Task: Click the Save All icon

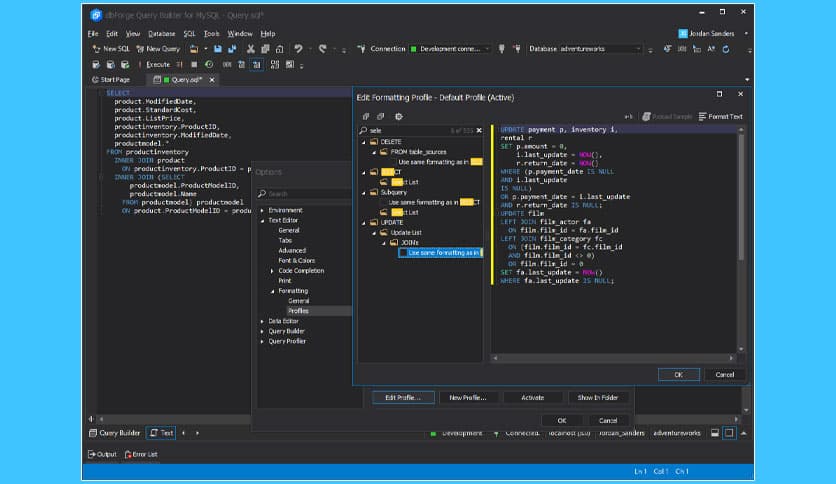Action: [232, 49]
